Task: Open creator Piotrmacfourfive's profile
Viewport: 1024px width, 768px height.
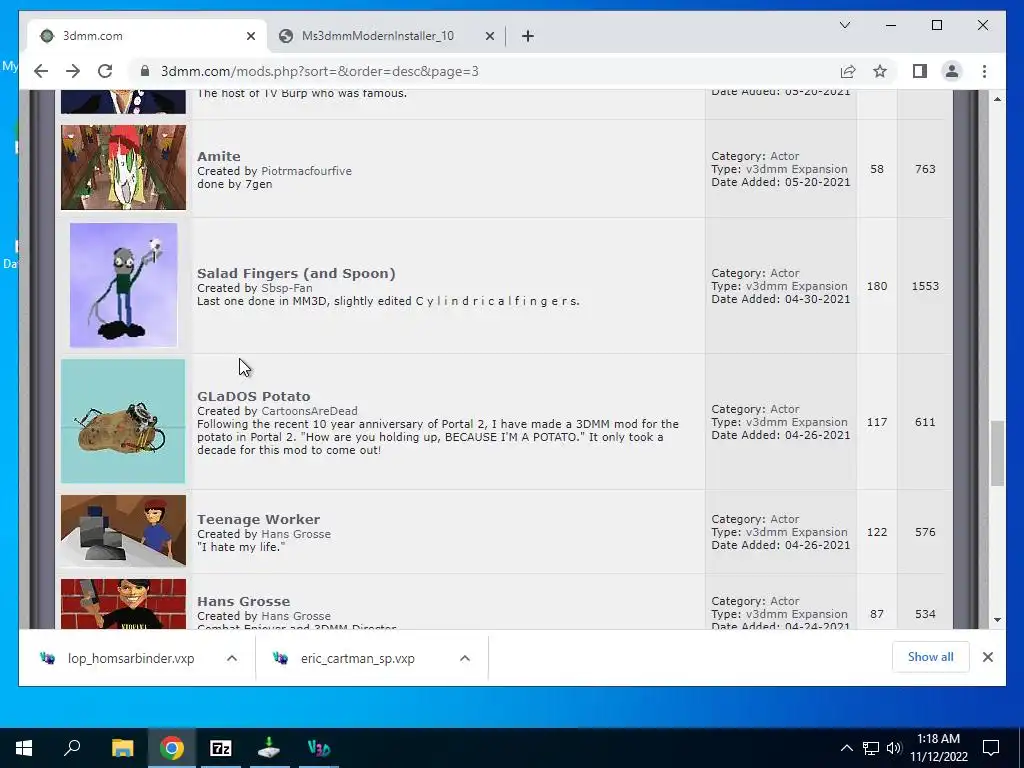Action: 306,171
